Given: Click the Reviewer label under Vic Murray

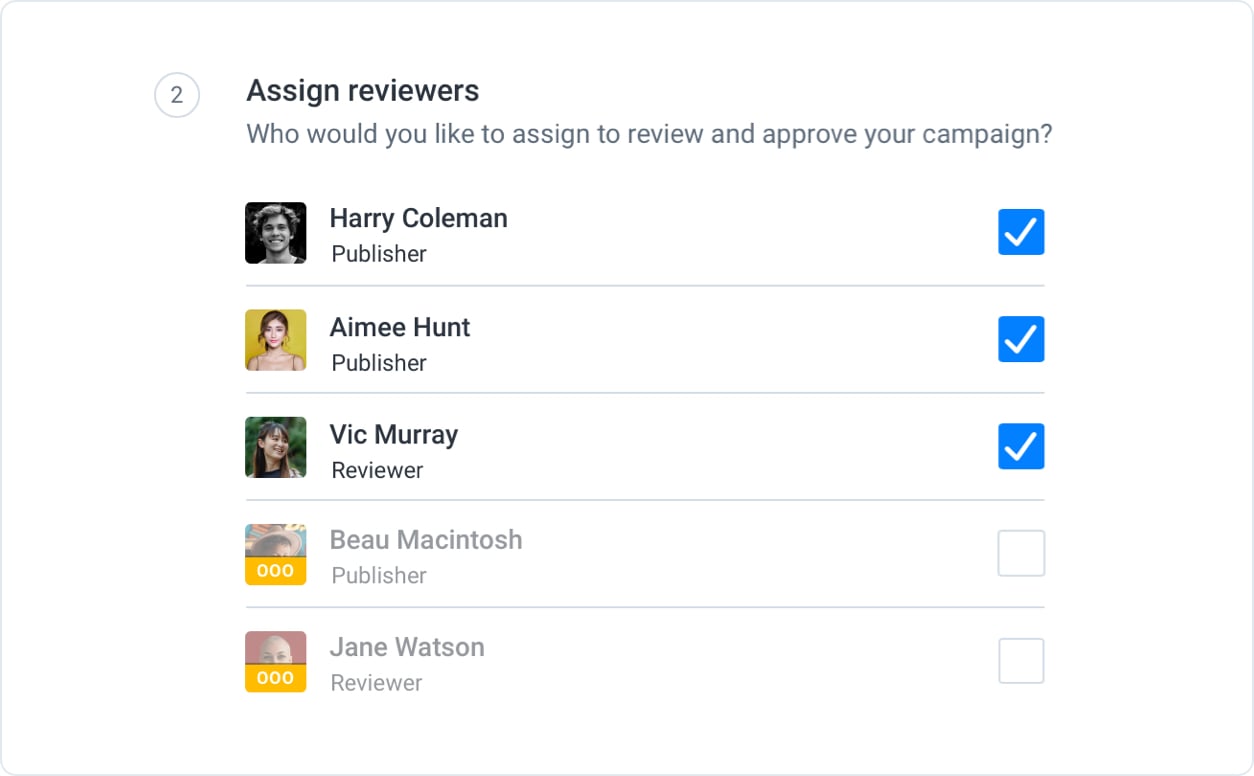Looking at the screenshot, I should tap(376, 470).
